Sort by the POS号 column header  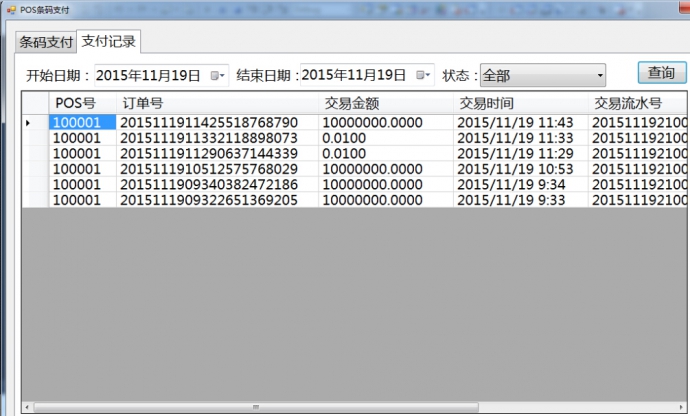(82, 103)
